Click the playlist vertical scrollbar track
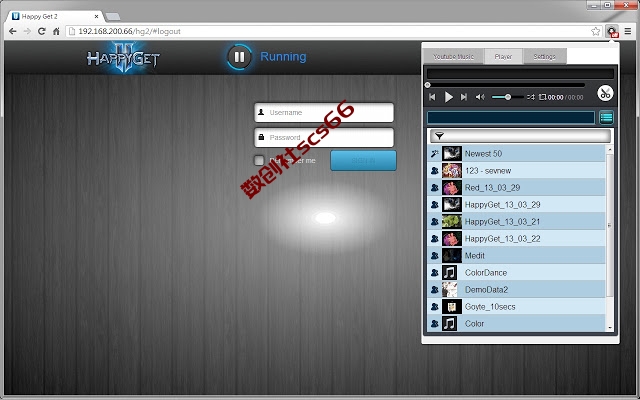640x400 pixels. pyautogui.click(x=610, y=238)
